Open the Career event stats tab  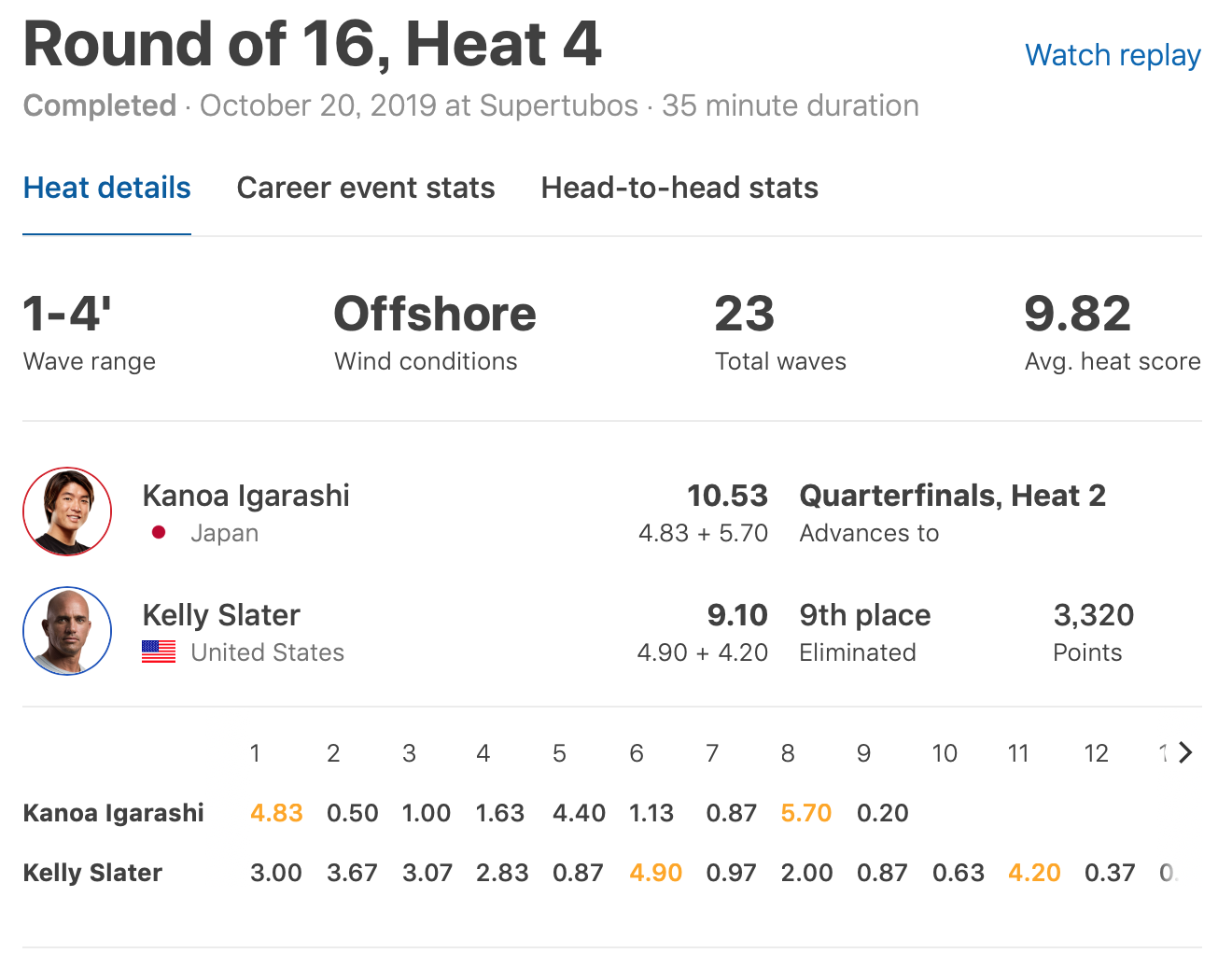pyautogui.click(x=365, y=188)
